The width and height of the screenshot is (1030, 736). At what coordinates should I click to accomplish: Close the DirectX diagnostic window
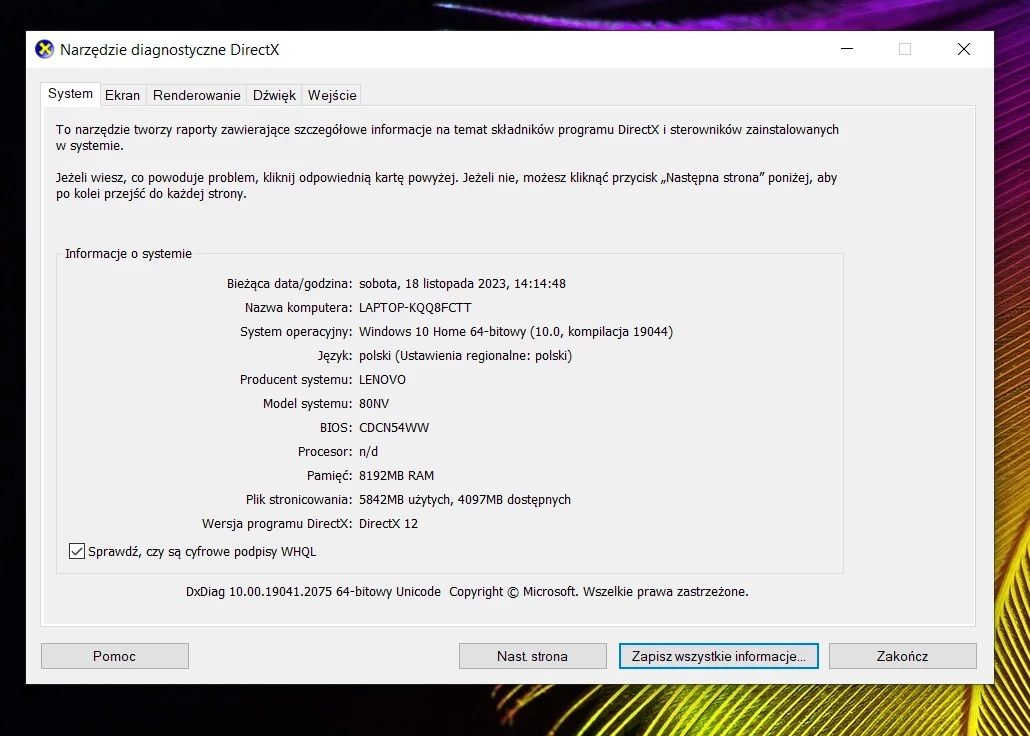pos(964,49)
